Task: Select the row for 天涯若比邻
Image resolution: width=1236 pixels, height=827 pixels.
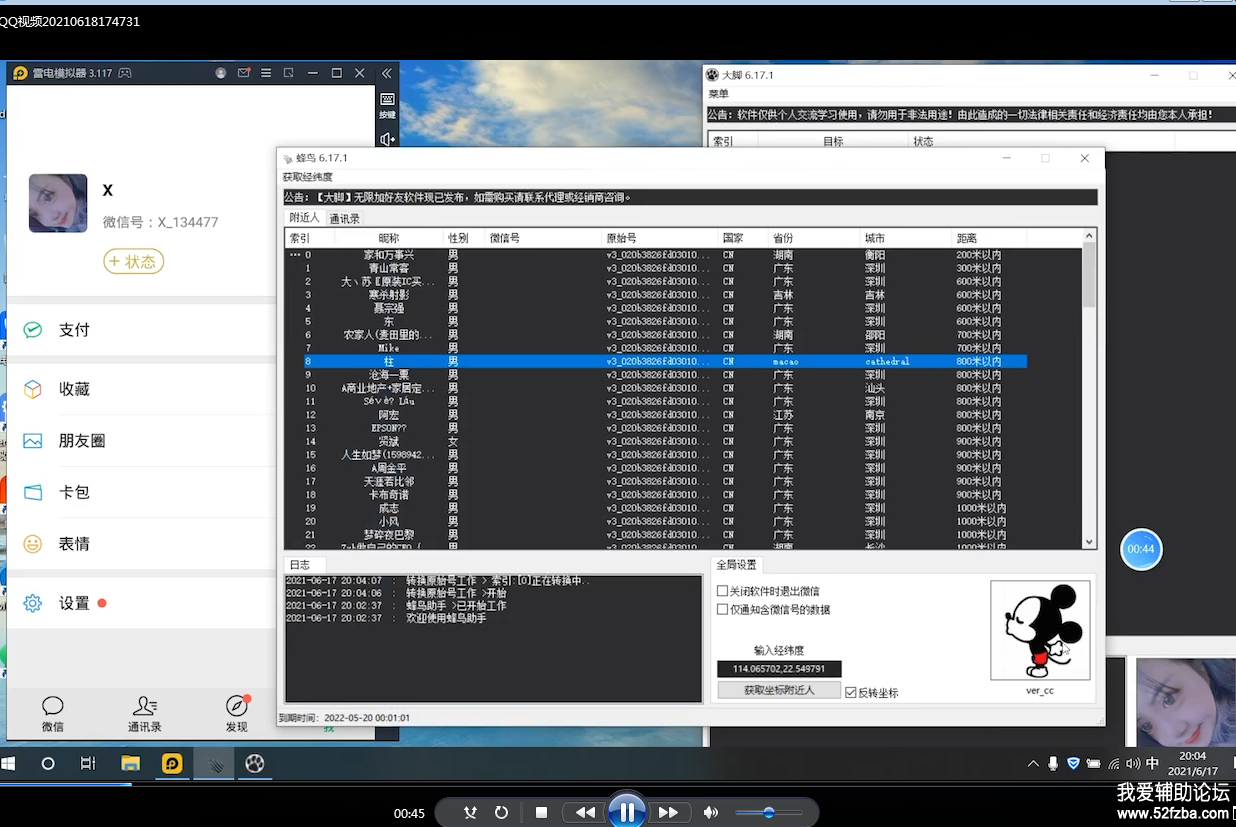Action: (656, 481)
